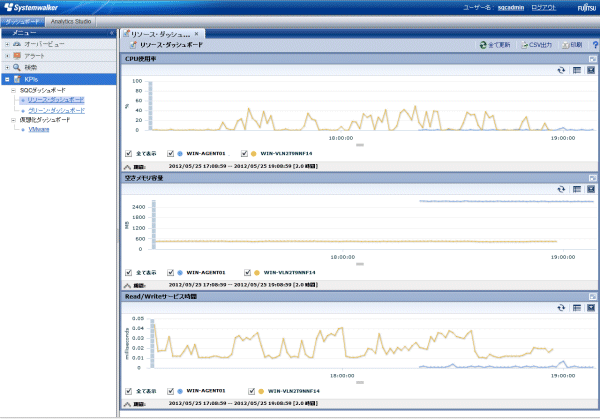Grab the CPU usage chart time slider handle
Screen dimensions: 600x419
click(x=360, y=145)
